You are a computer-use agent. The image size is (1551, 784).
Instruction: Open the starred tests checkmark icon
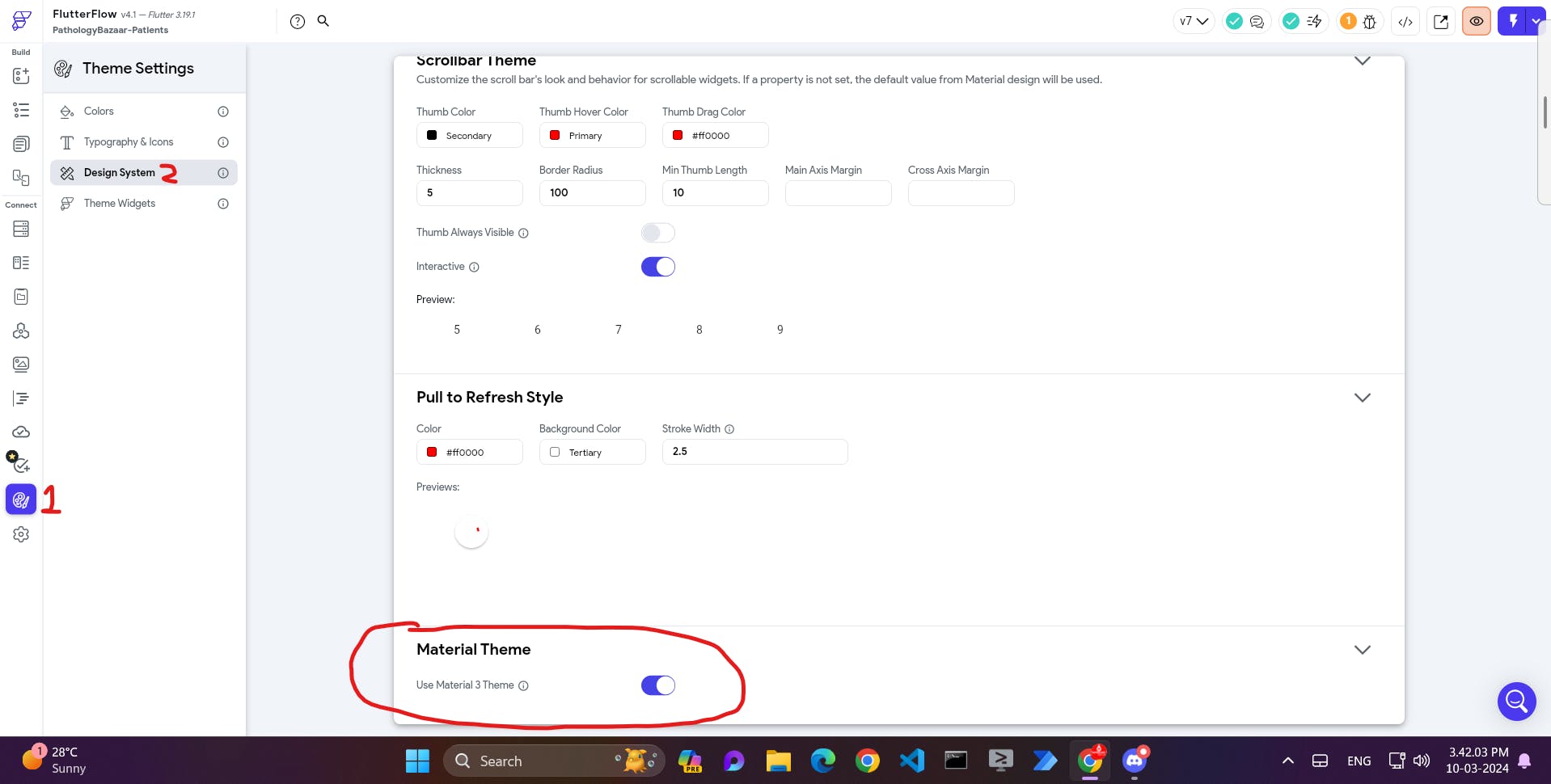pos(19,463)
